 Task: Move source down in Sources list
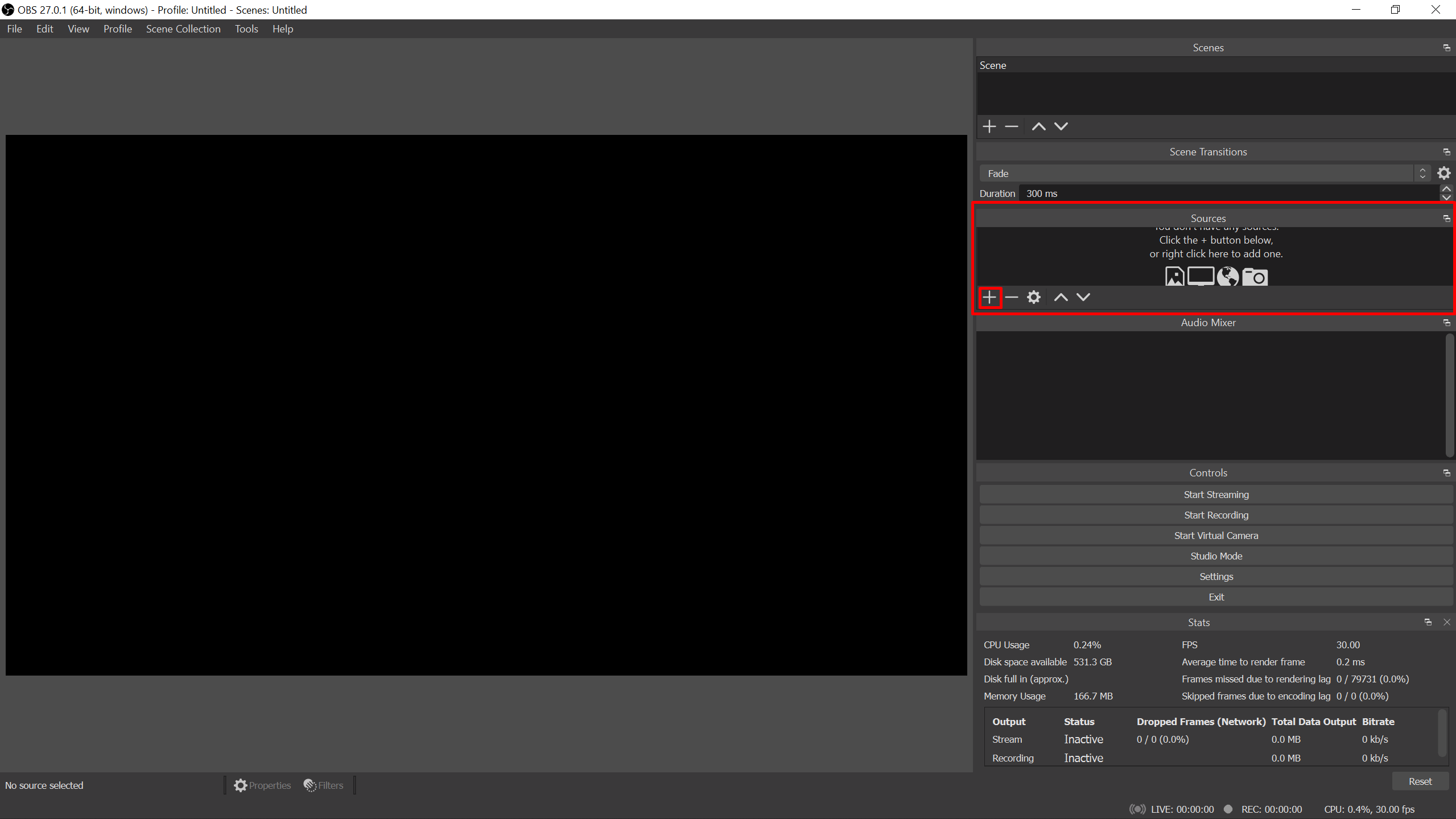tap(1083, 297)
